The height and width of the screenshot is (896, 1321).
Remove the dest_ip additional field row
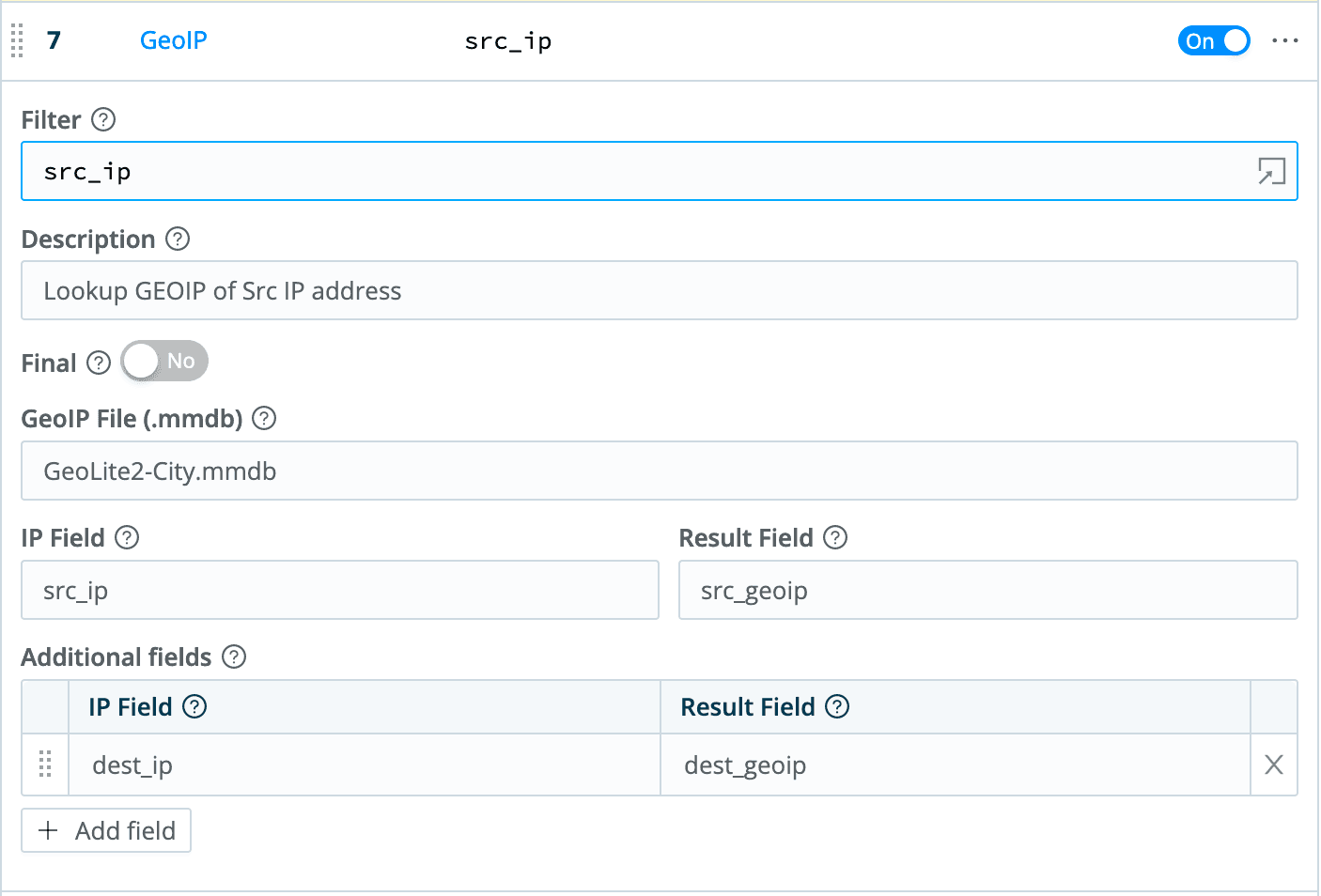(1273, 765)
